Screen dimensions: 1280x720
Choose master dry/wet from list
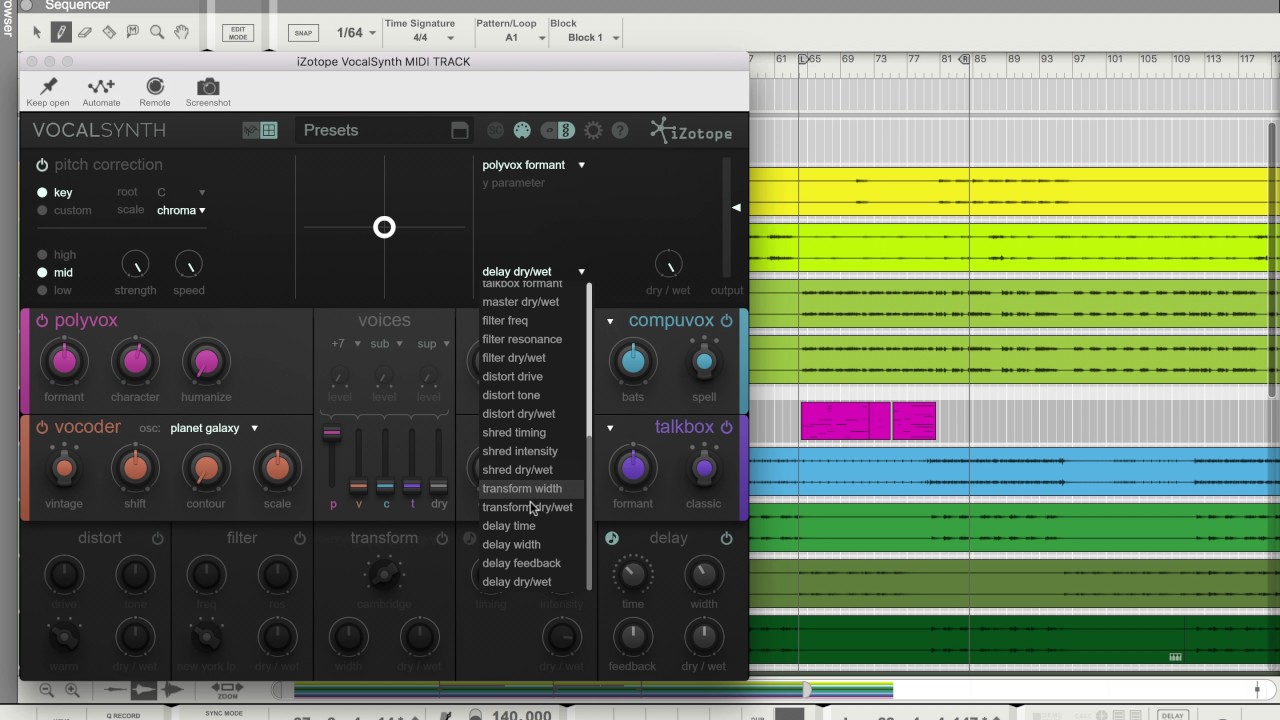tap(520, 302)
